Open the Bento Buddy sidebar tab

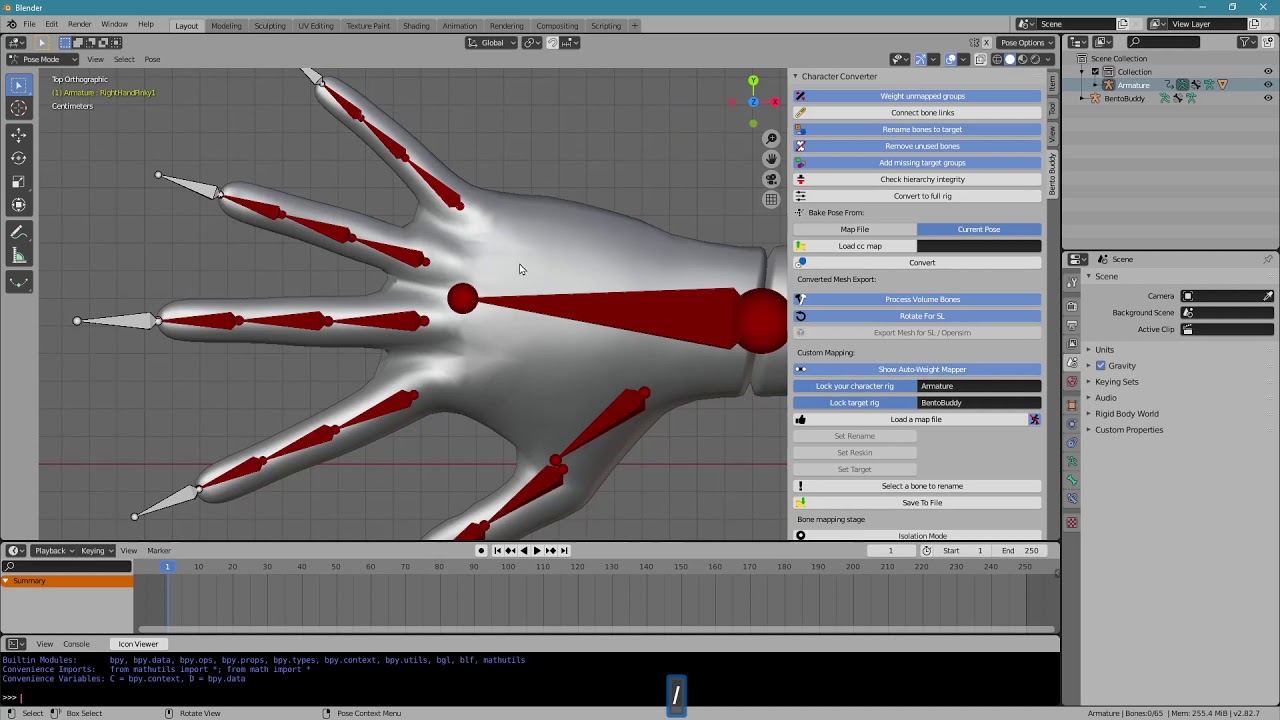(x=1052, y=174)
